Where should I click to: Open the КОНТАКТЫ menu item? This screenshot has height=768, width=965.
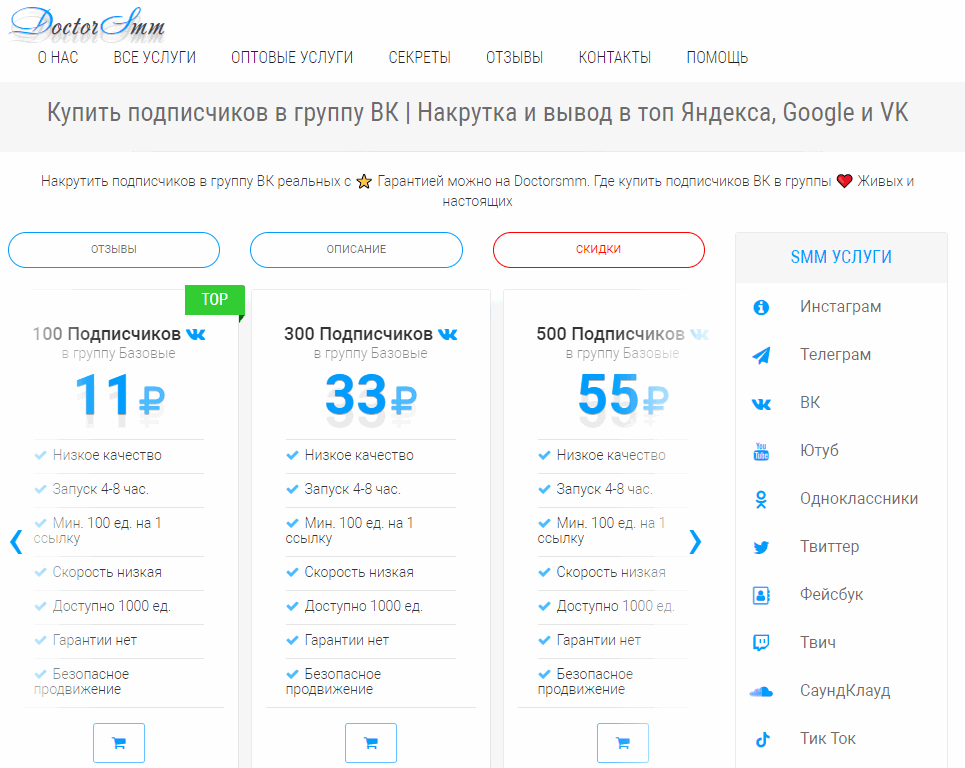click(x=615, y=58)
